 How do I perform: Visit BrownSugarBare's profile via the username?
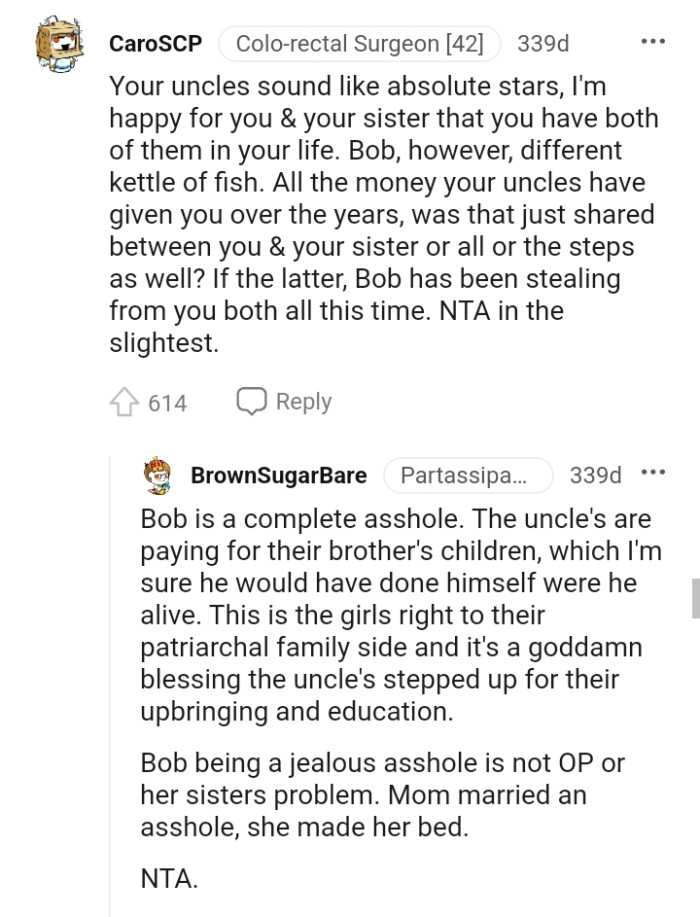280,476
